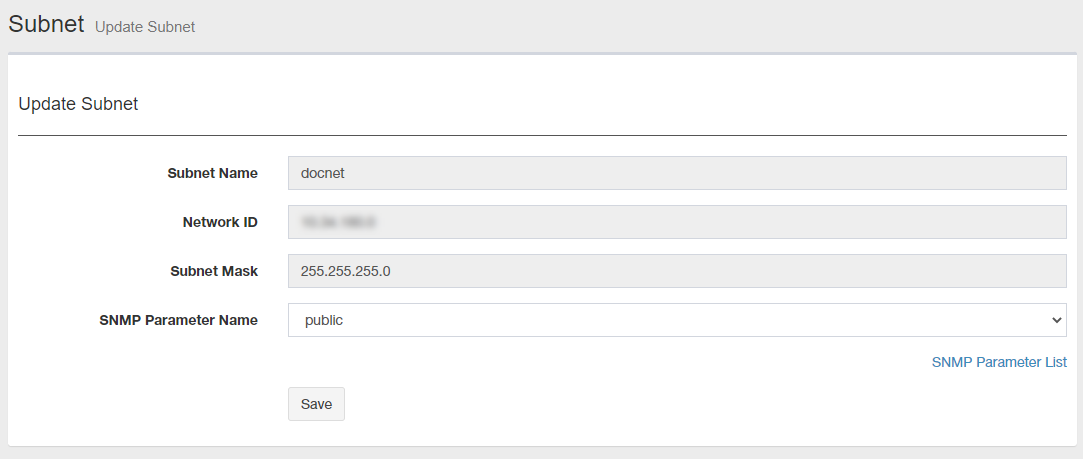Select the Subnet Mask label text
The image size is (1083, 459).
[x=214, y=271]
